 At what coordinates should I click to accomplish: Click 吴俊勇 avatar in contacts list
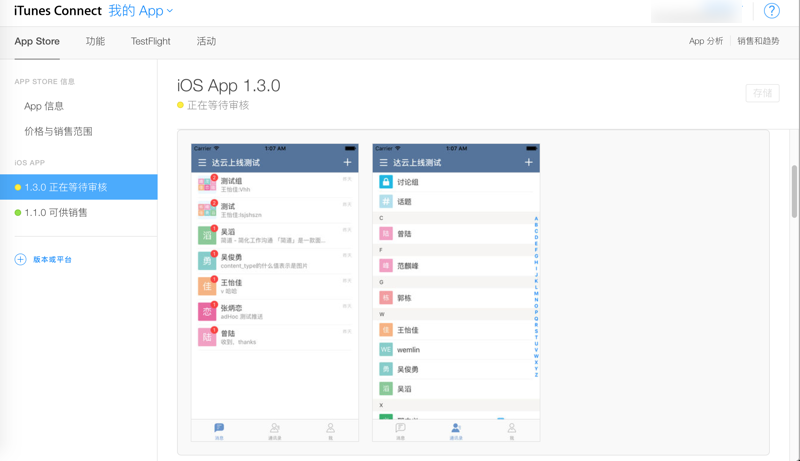[386, 369]
